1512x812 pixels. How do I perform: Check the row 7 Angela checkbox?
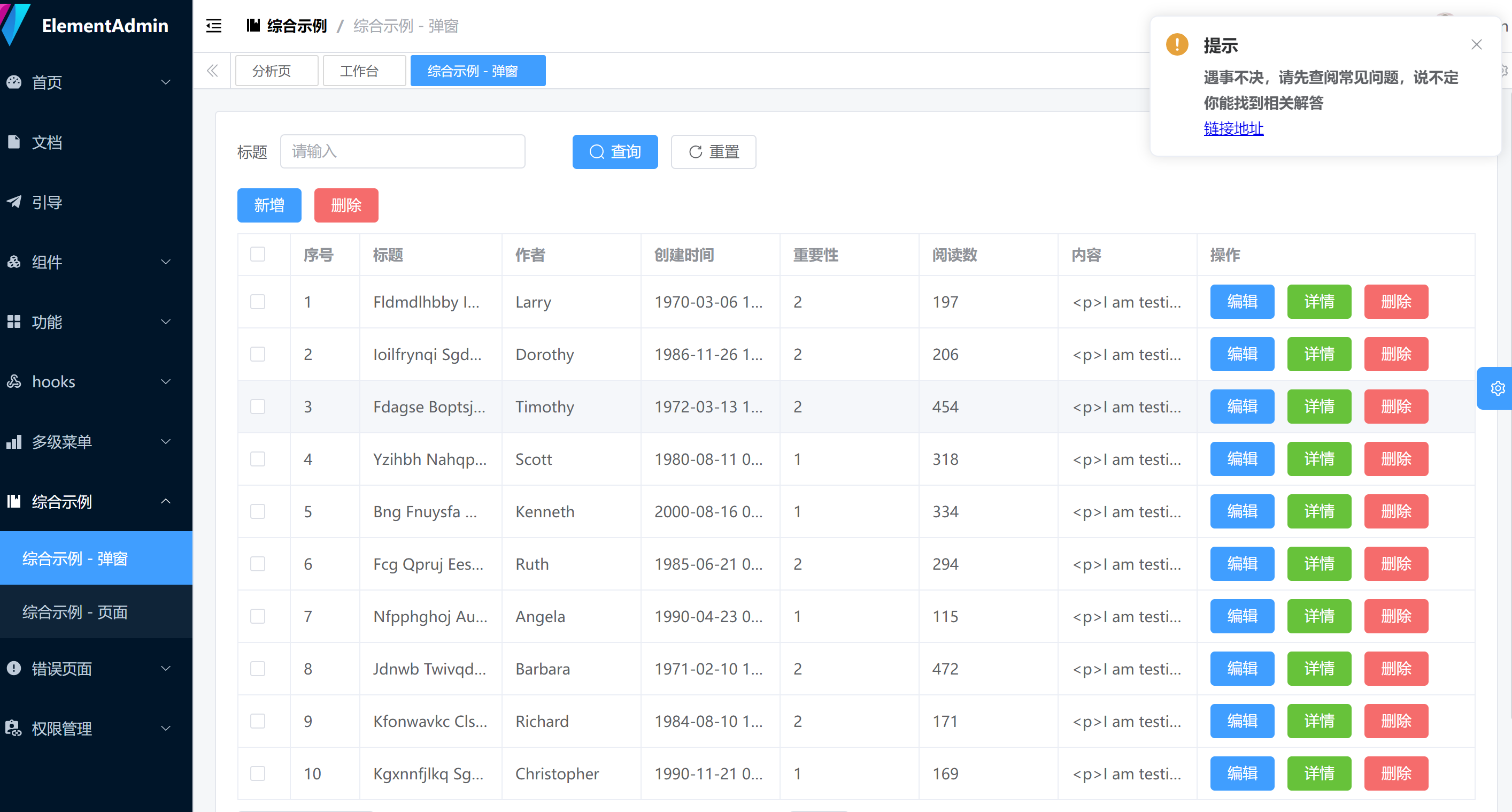(258, 616)
